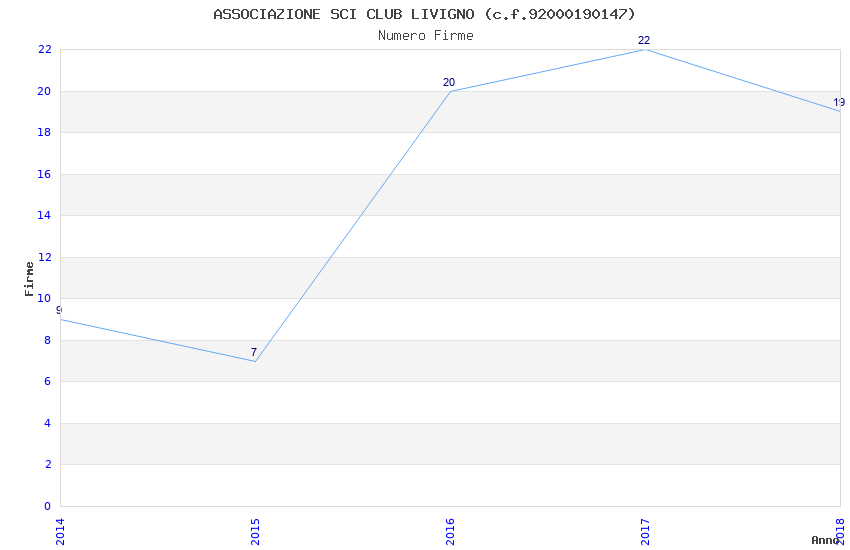Click the subtitle Numero Firme

coord(426,36)
